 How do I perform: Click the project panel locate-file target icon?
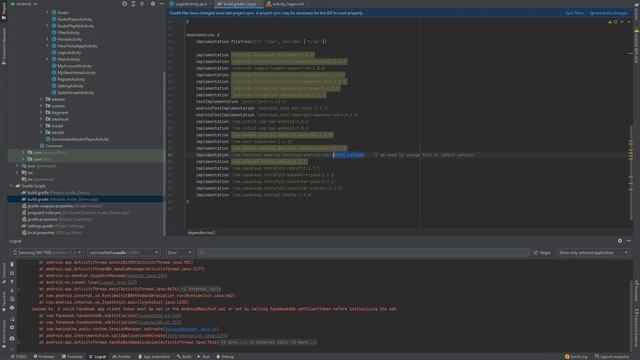(x=124, y=4)
